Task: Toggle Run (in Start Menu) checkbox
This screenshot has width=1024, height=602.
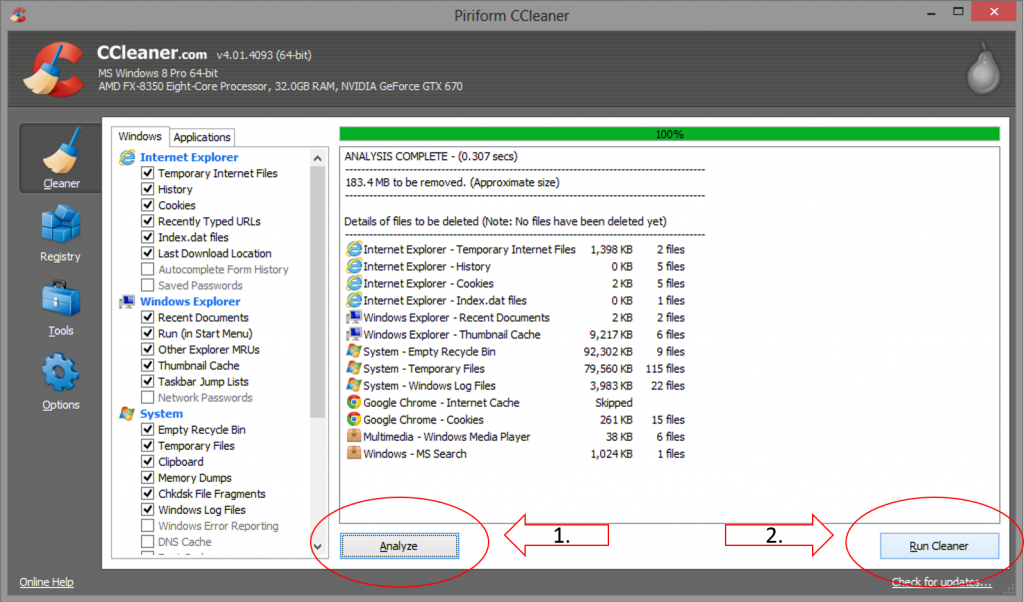Action: pyautogui.click(x=148, y=334)
